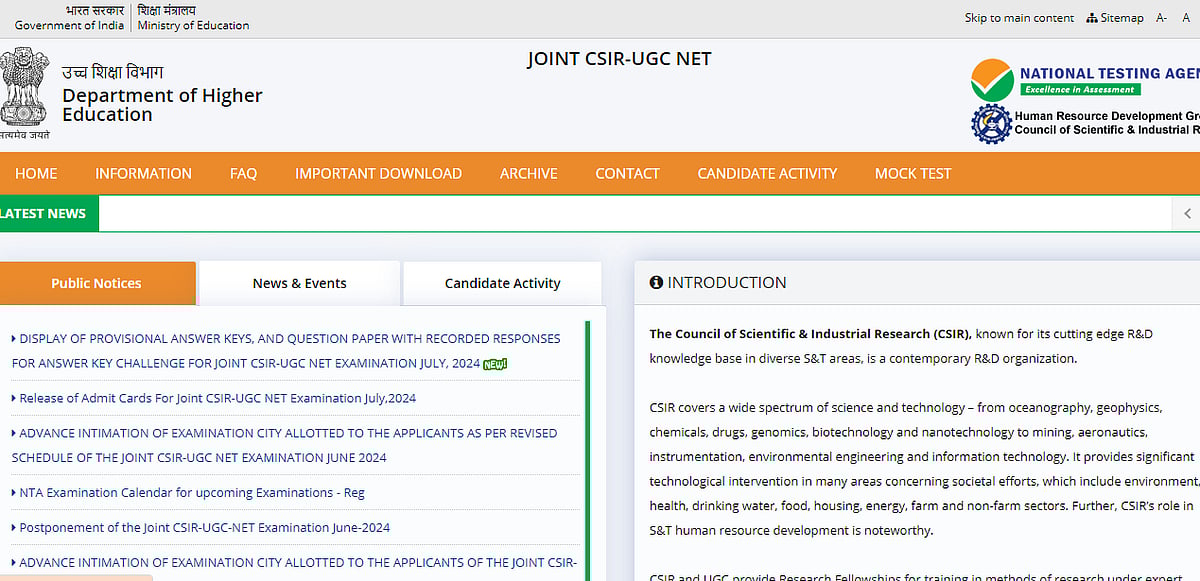This screenshot has height=581, width=1200.
Task: Open Release of Admit Cards notice
Action: coord(217,398)
